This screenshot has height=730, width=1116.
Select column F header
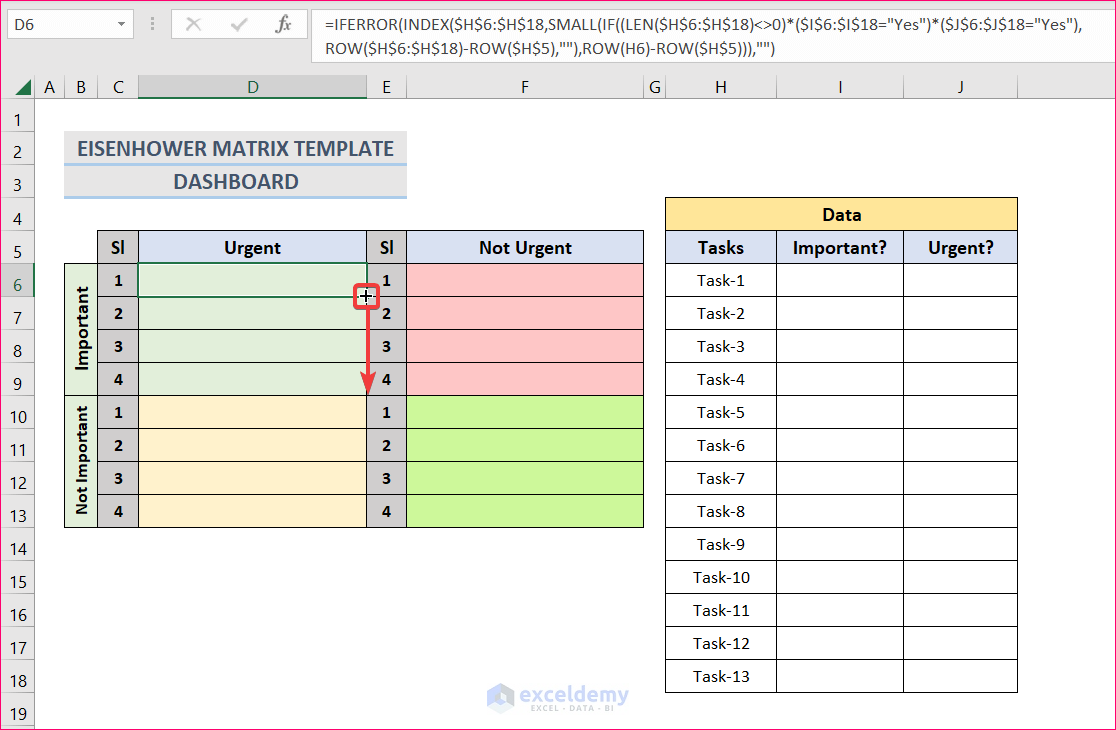525,87
